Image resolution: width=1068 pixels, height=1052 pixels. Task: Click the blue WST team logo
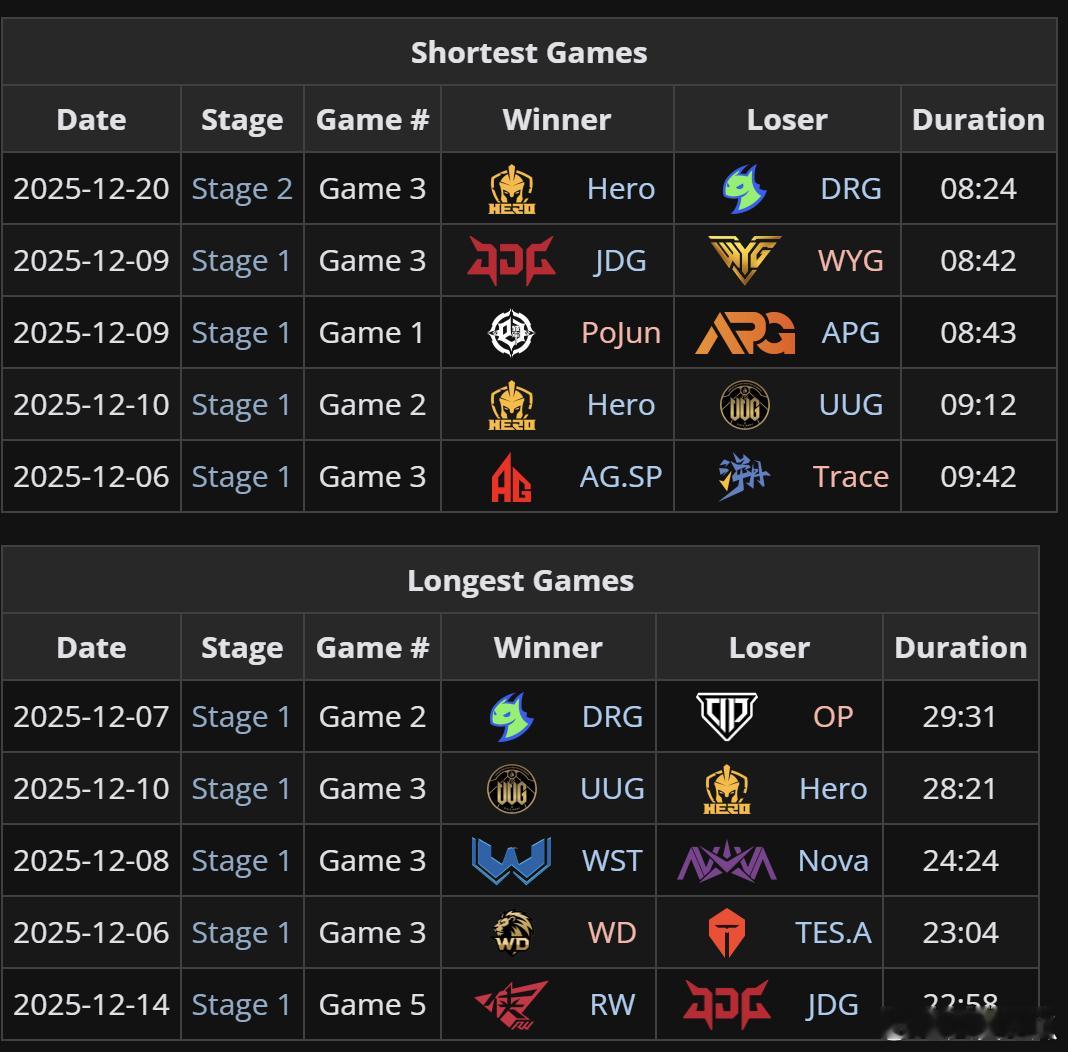pyautogui.click(x=511, y=861)
